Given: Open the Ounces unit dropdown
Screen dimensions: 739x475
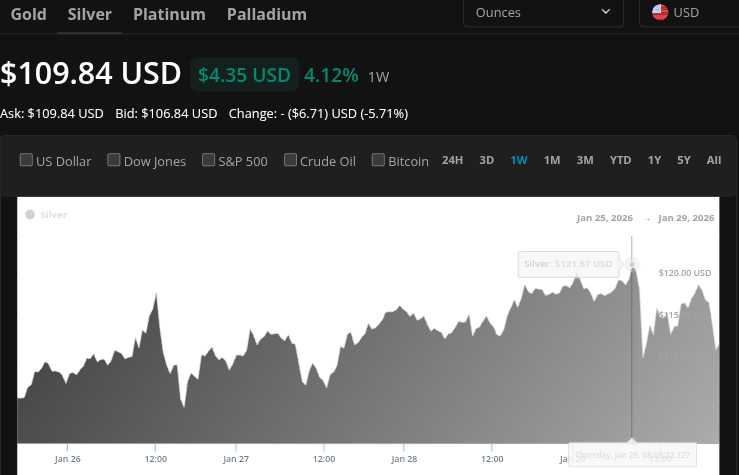Looking at the screenshot, I should [x=543, y=12].
